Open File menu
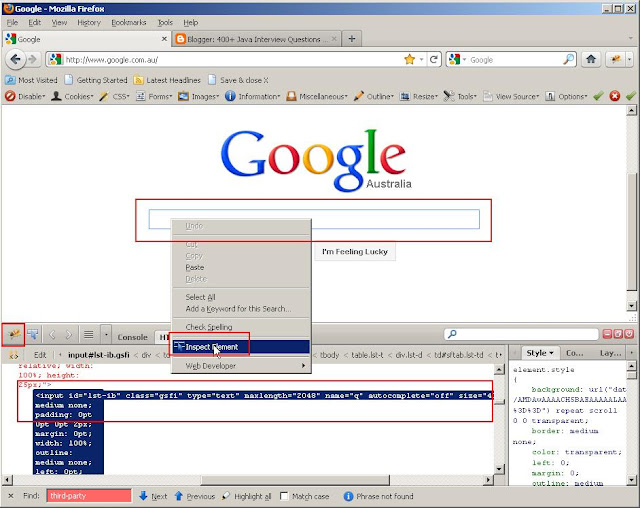This screenshot has height=508, width=640. pyautogui.click(x=12, y=22)
